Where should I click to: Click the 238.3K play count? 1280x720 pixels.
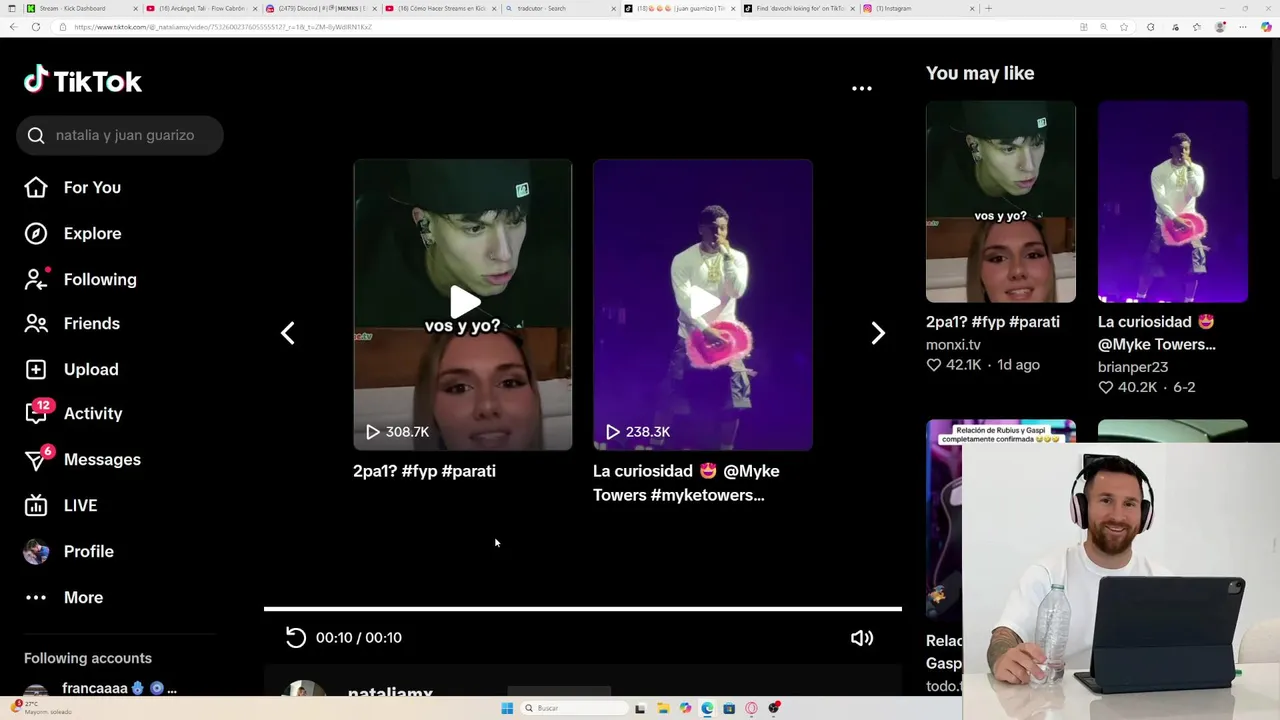coord(637,432)
